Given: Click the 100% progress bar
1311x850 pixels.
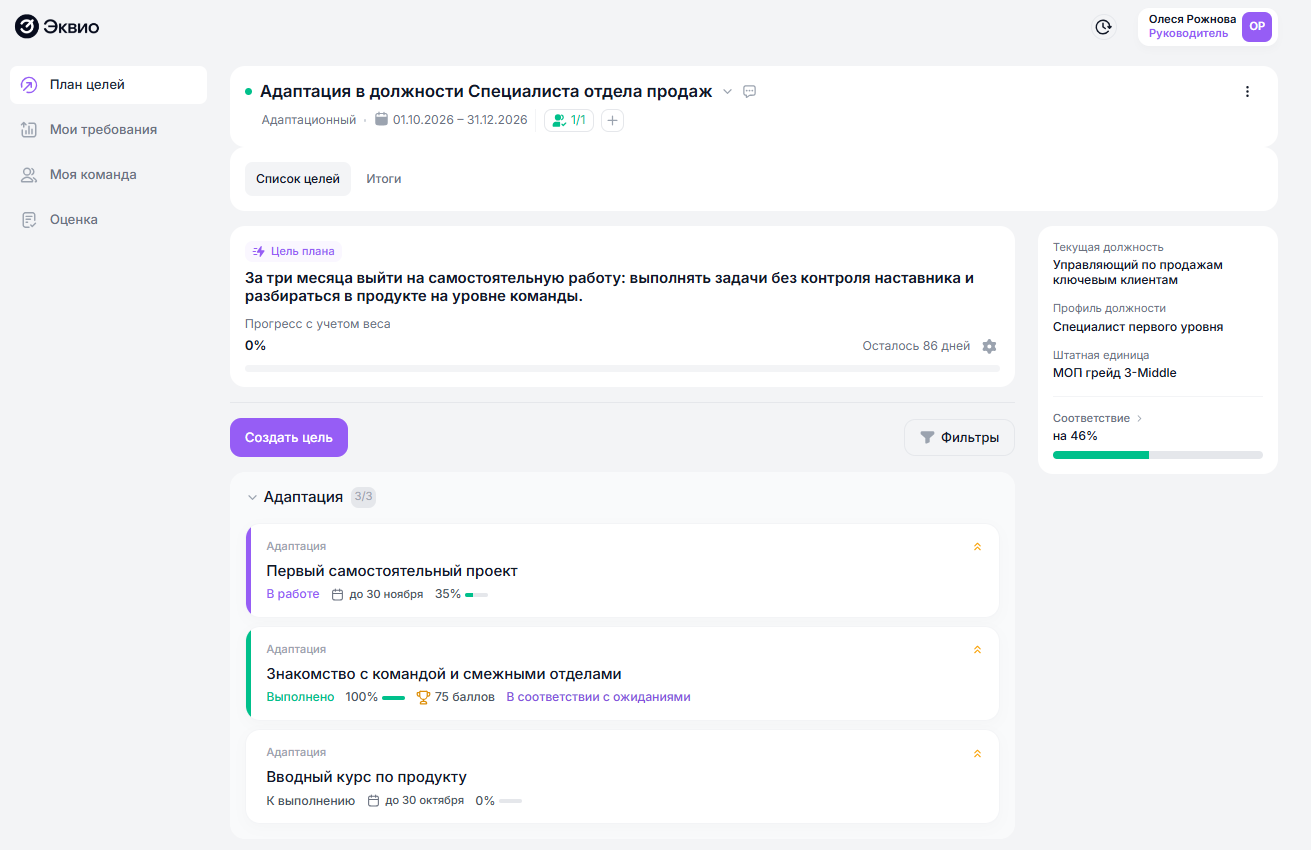Looking at the screenshot, I should tap(393, 698).
